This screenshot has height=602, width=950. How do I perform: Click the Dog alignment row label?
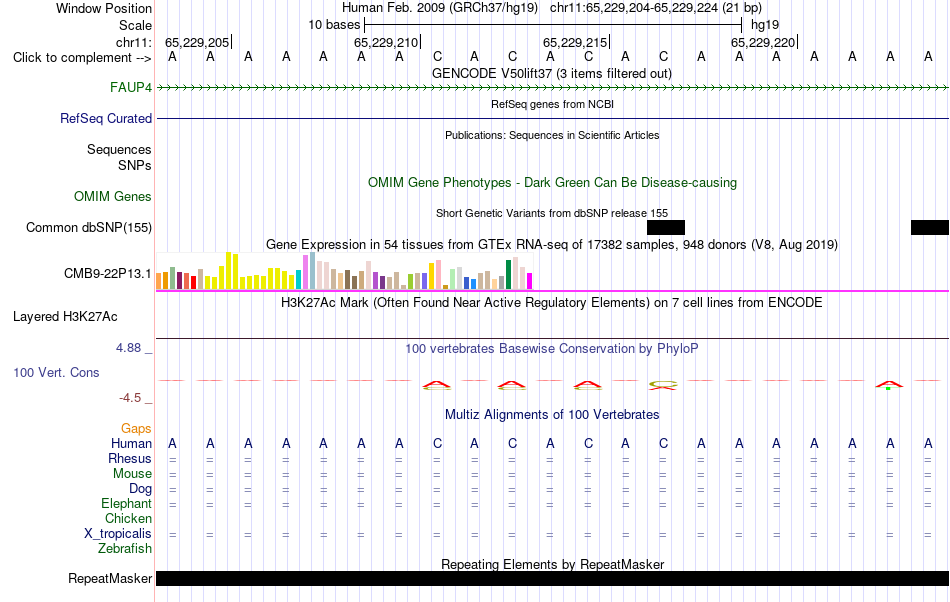point(140,488)
